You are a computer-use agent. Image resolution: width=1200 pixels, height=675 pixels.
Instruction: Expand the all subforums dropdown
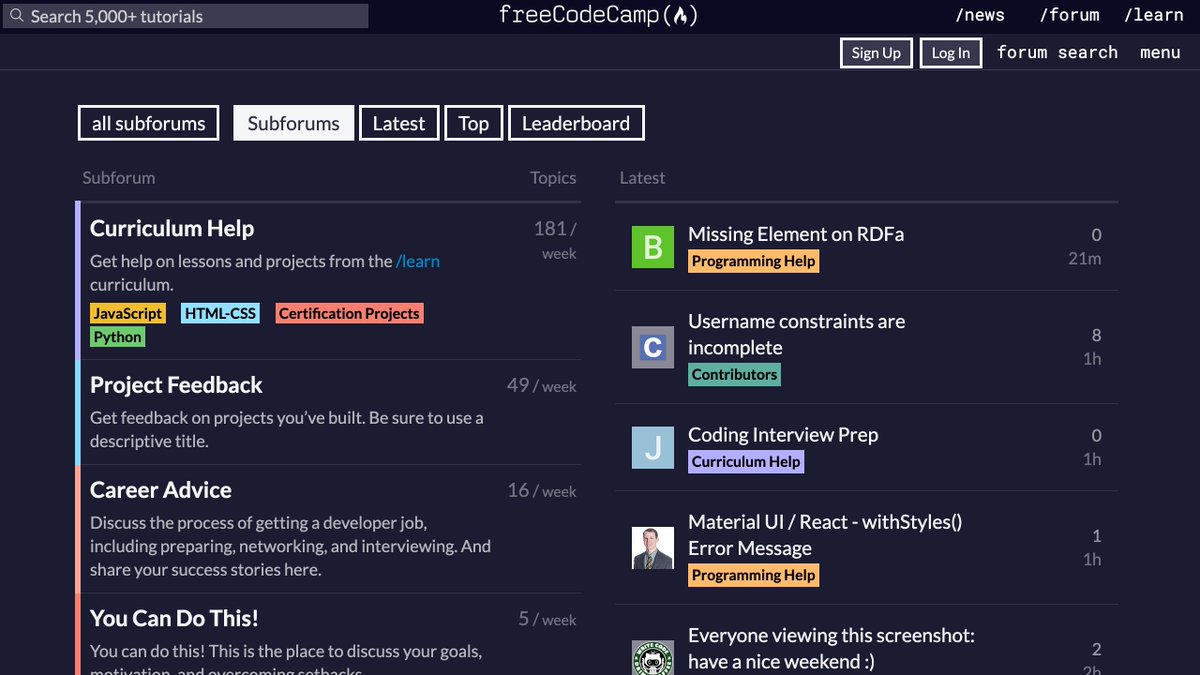click(148, 123)
